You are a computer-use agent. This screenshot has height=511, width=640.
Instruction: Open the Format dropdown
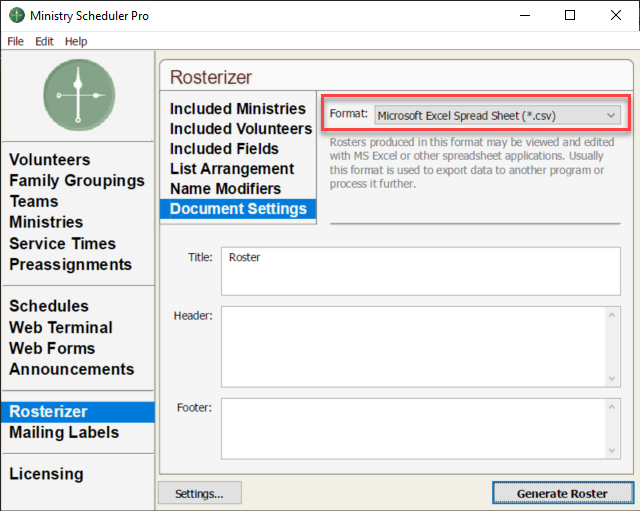(x=497, y=115)
